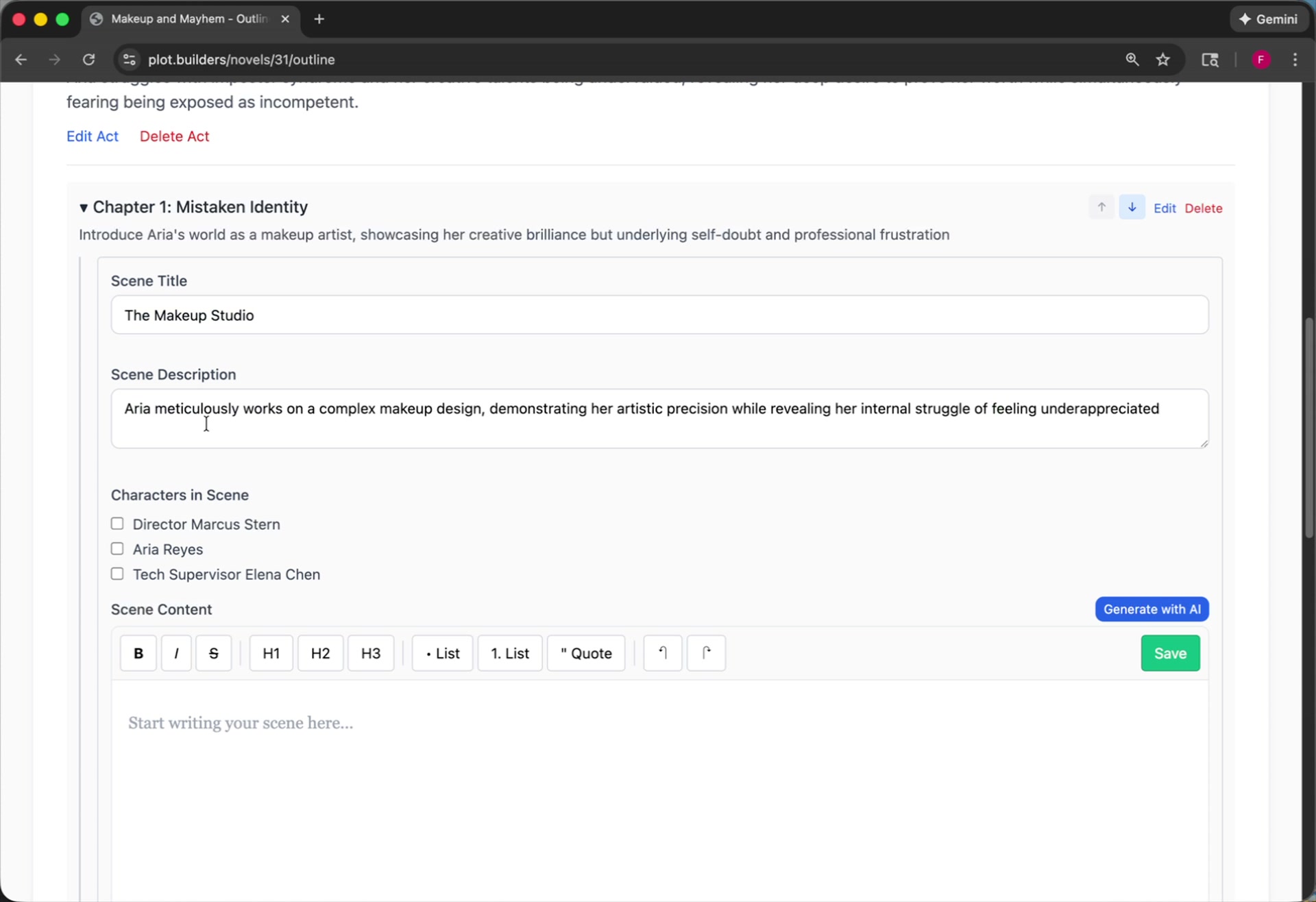Check Tech Supervisor Elena Chen
The width and height of the screenshot is (1316, 902).
point(117,574)
